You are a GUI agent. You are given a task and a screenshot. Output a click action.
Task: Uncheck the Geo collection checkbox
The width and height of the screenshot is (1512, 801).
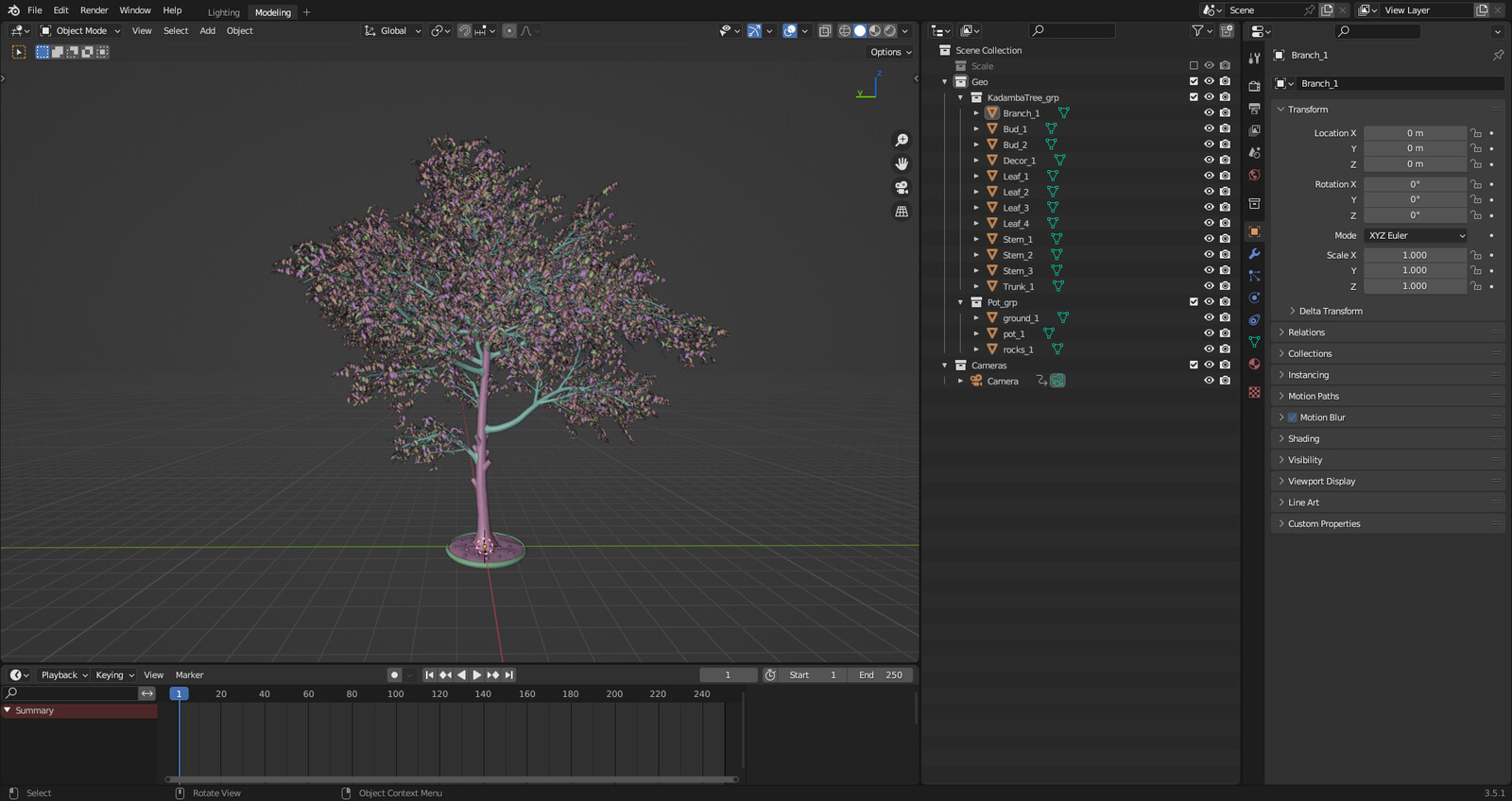click(x=1194, y=81)
